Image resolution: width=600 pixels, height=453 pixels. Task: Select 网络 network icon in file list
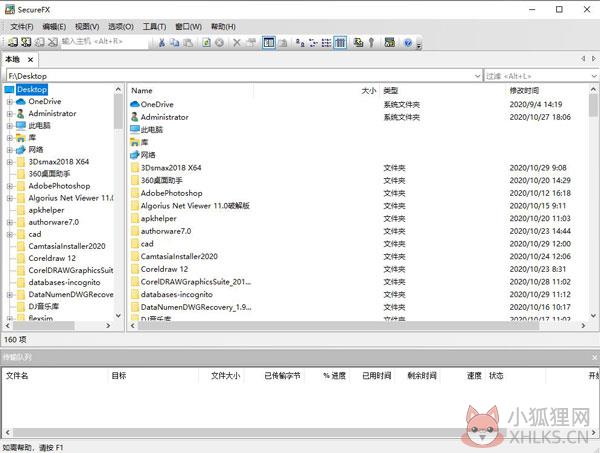[x=135, y=155]
